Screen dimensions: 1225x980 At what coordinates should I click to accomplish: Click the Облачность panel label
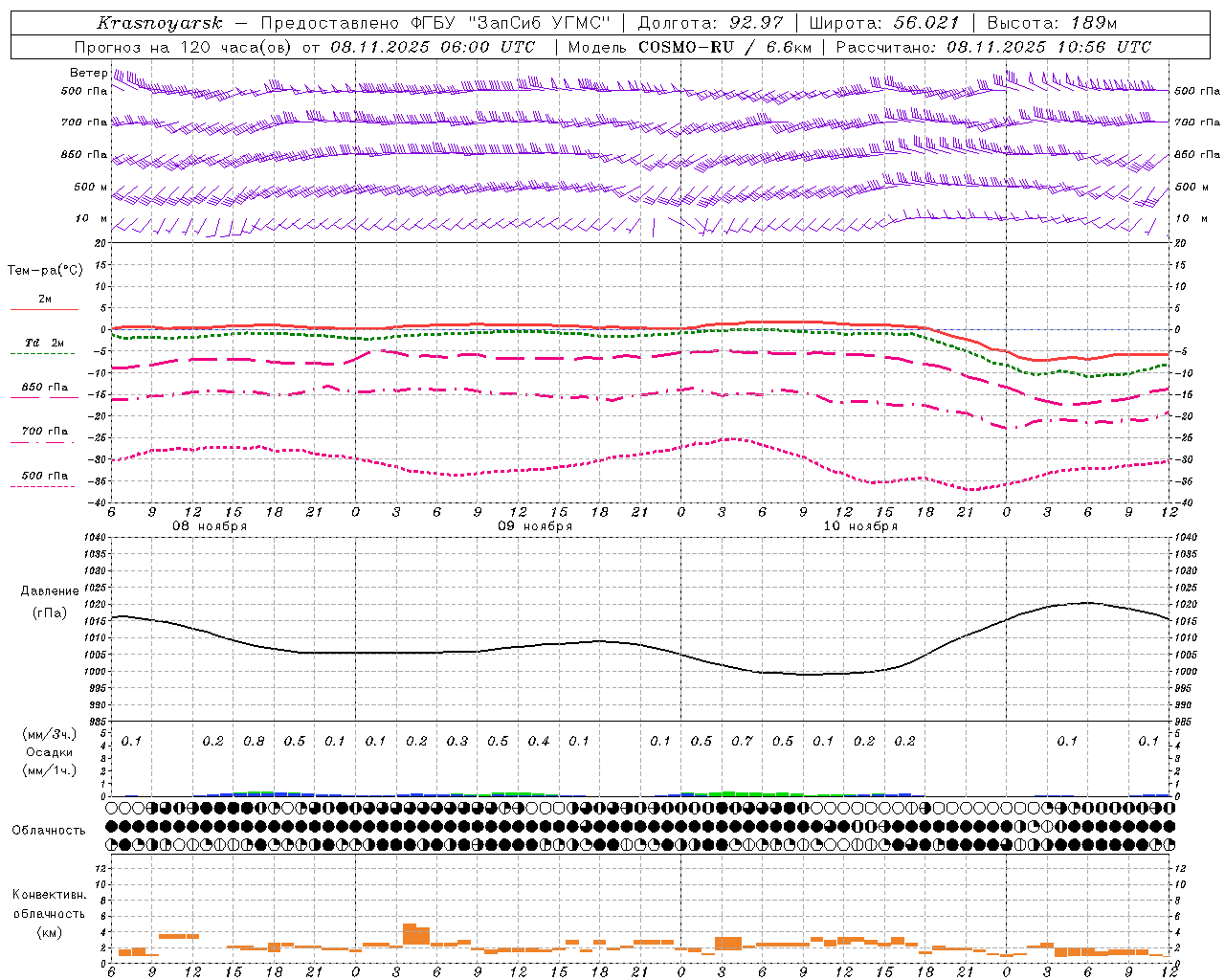(x=49, y=830)
